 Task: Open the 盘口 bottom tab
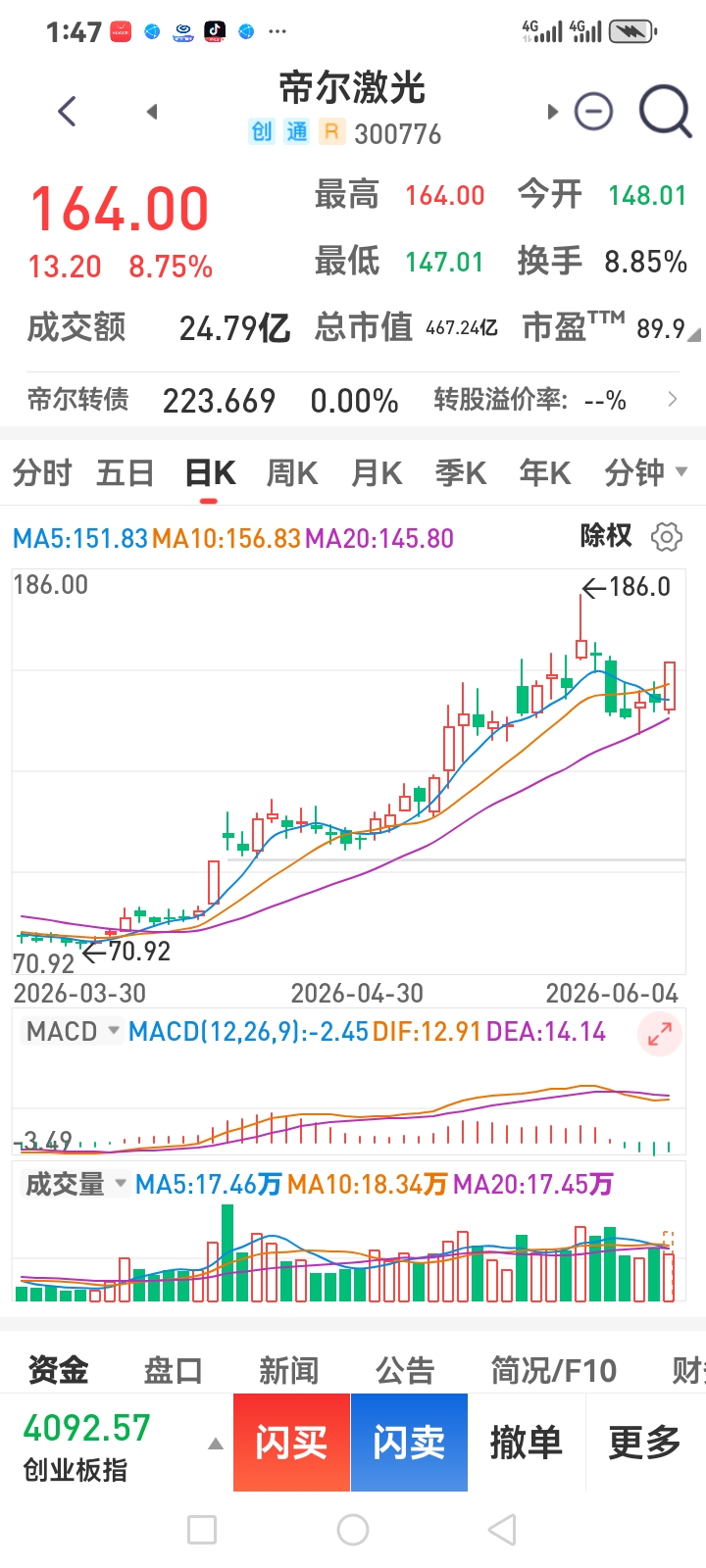(x=174, y=1369)
